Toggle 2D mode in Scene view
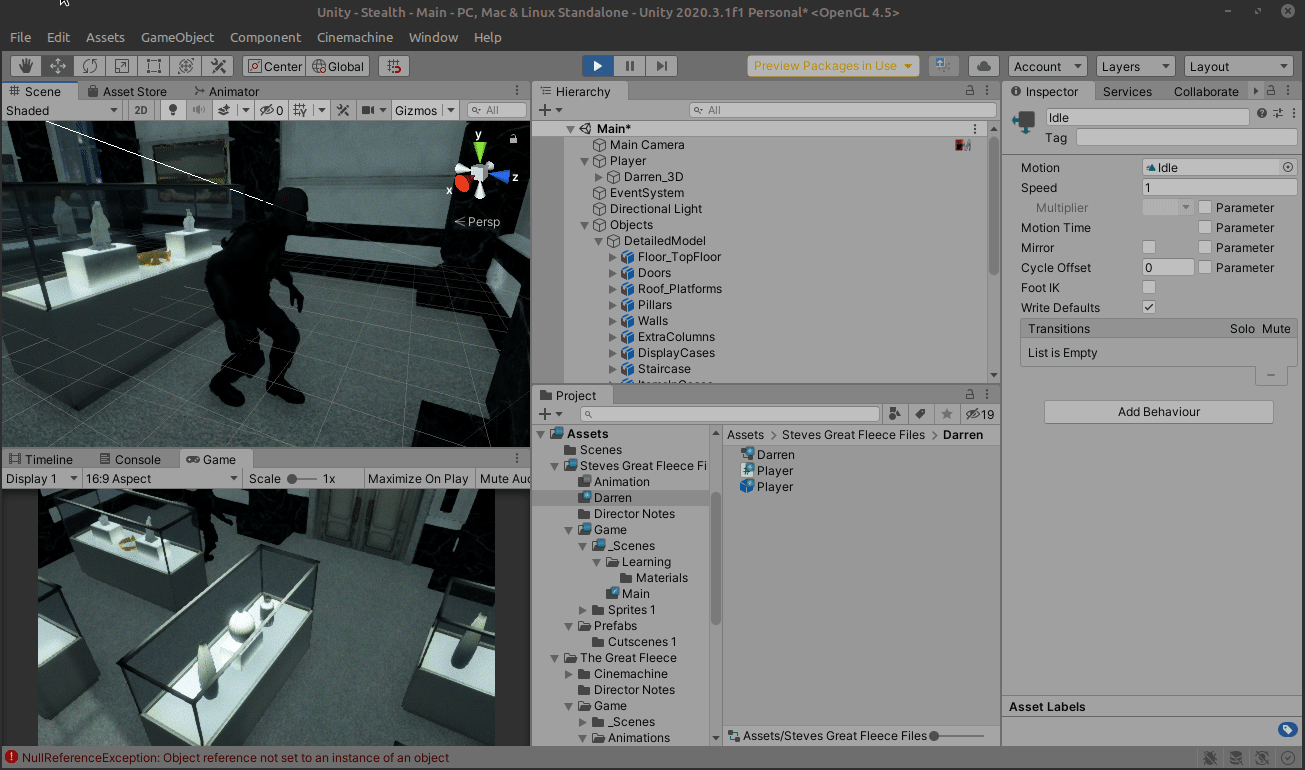The width and height of the screenshot is (1305, 770). pos(142,110)
